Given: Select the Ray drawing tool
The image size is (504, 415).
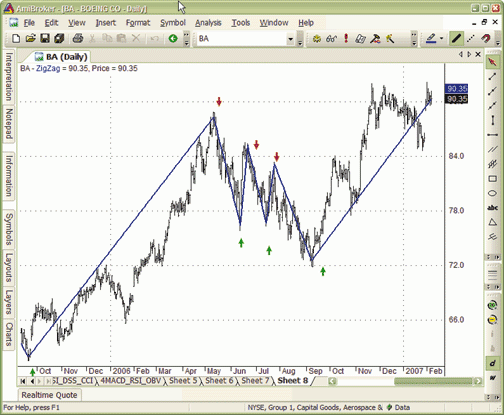Looking at the screenshot, I should click(x=492, y=91).
